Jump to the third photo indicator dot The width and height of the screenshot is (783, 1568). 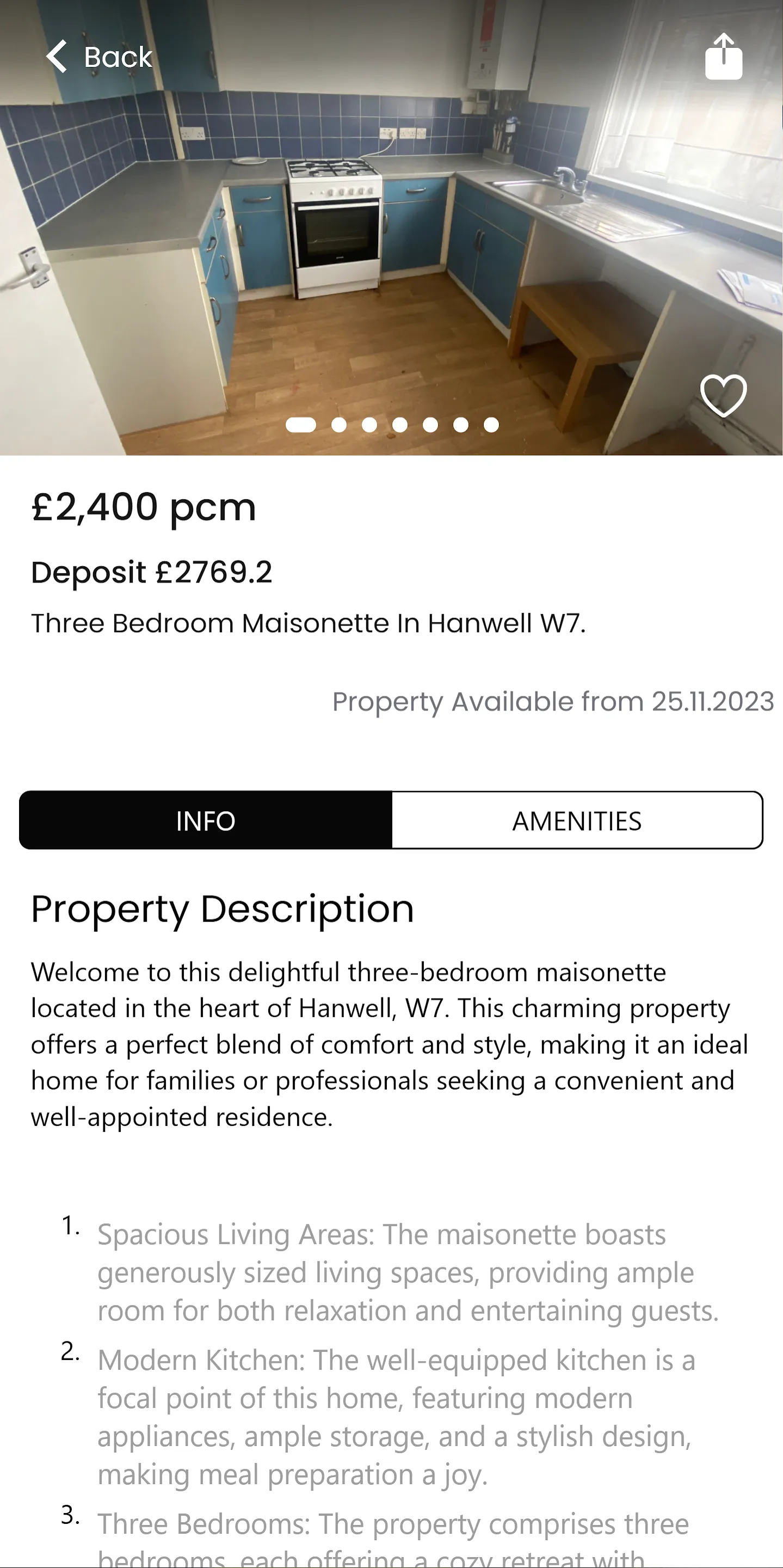tap(369, 425)
